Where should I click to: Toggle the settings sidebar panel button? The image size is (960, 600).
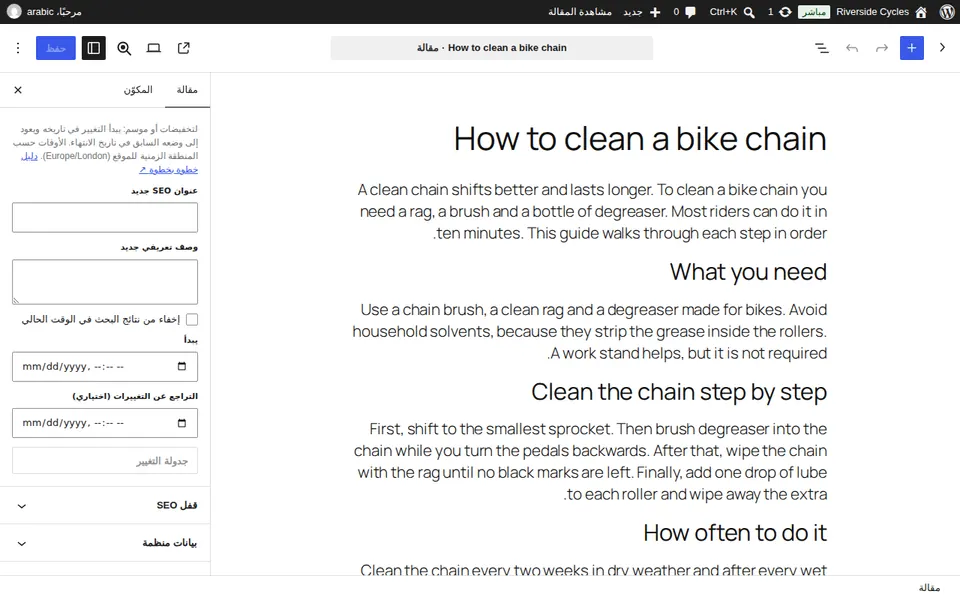point(94,48)
